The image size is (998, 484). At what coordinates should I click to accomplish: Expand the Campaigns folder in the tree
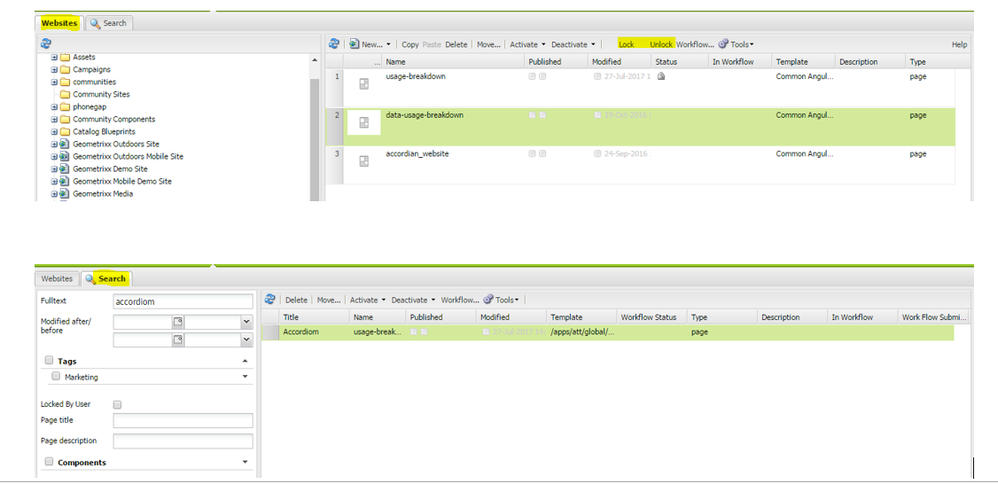click(x=55, y=69)
